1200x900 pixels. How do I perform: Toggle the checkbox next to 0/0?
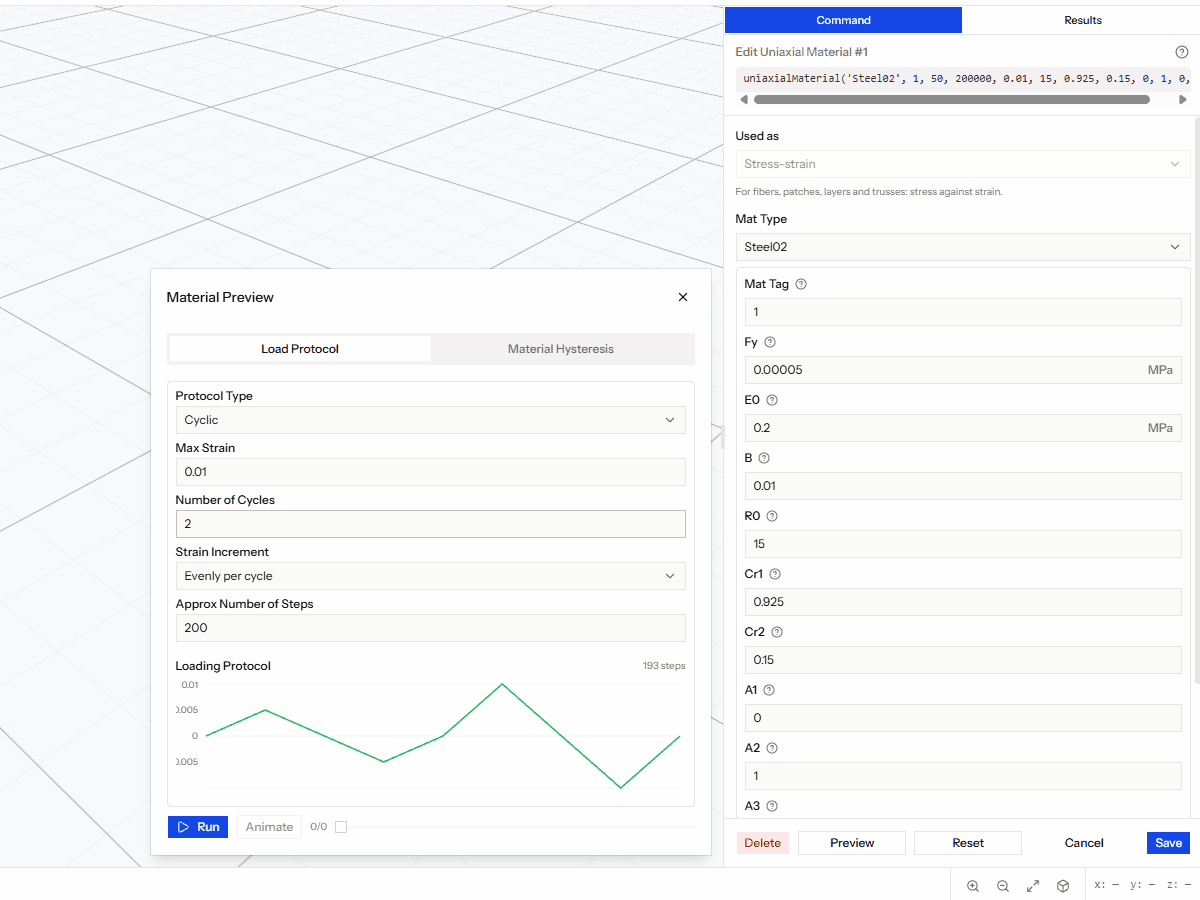coord(341,827)
